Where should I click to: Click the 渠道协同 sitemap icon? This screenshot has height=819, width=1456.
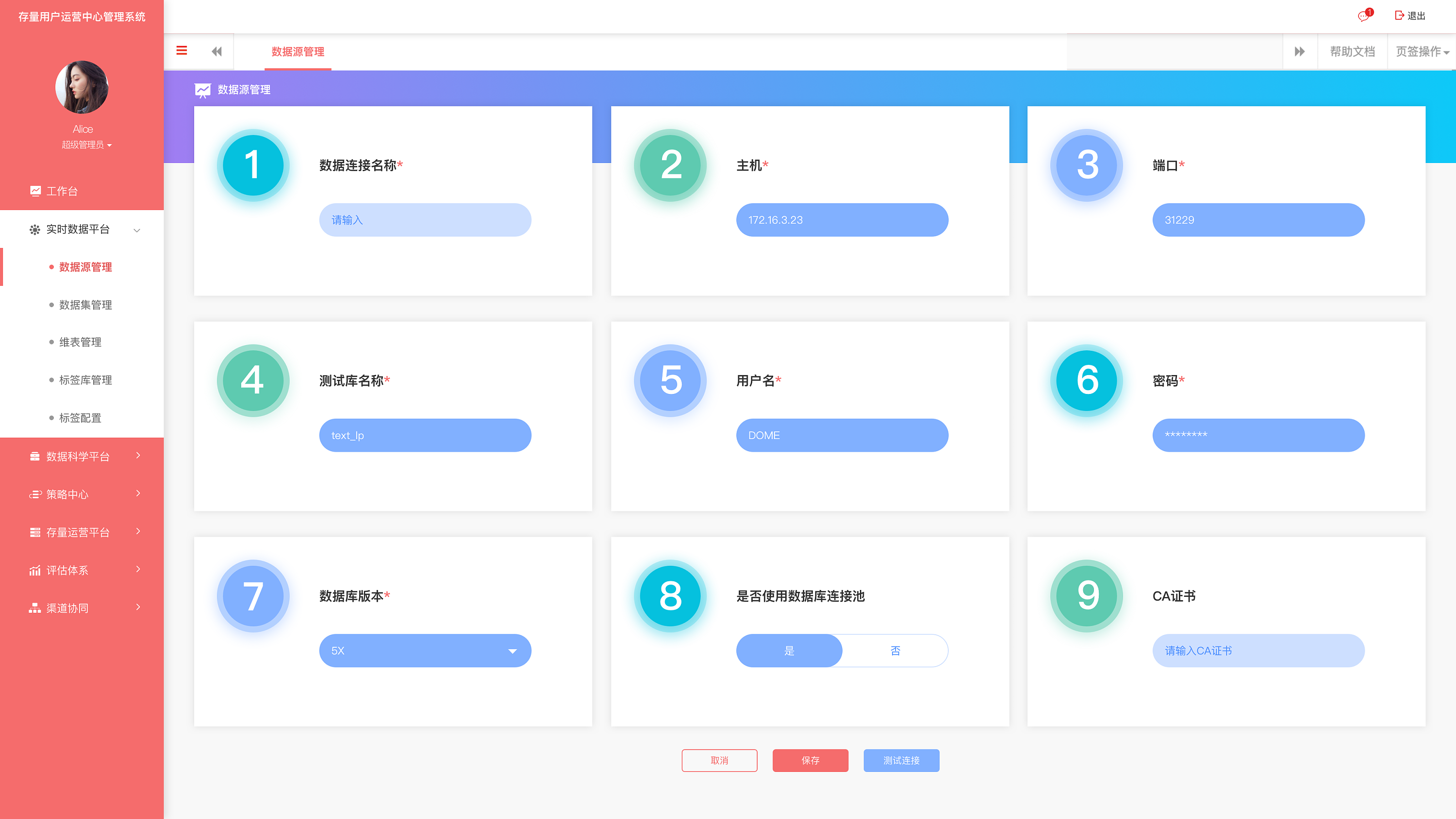tap(35, 607)
